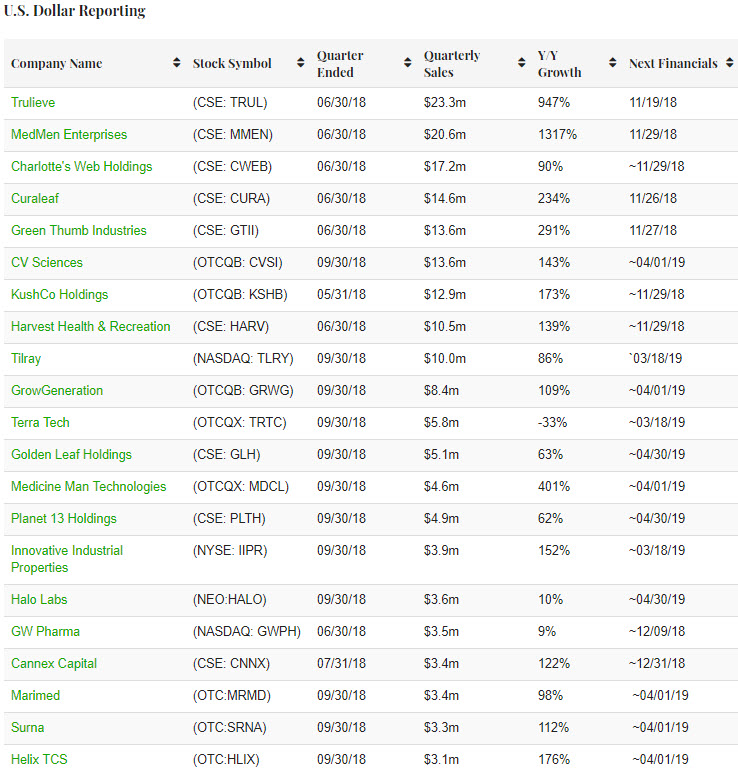Select Green Thumb Industries link
Viewport: 738px width, 770px height.
pos(78,230)
